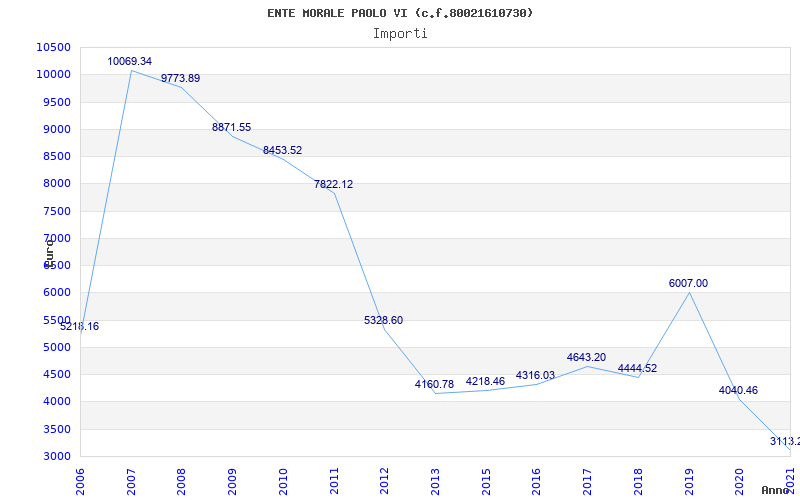Click the 2017 x-axis year label
This screenshot has height=500, width=800.
tap(588, 482)
